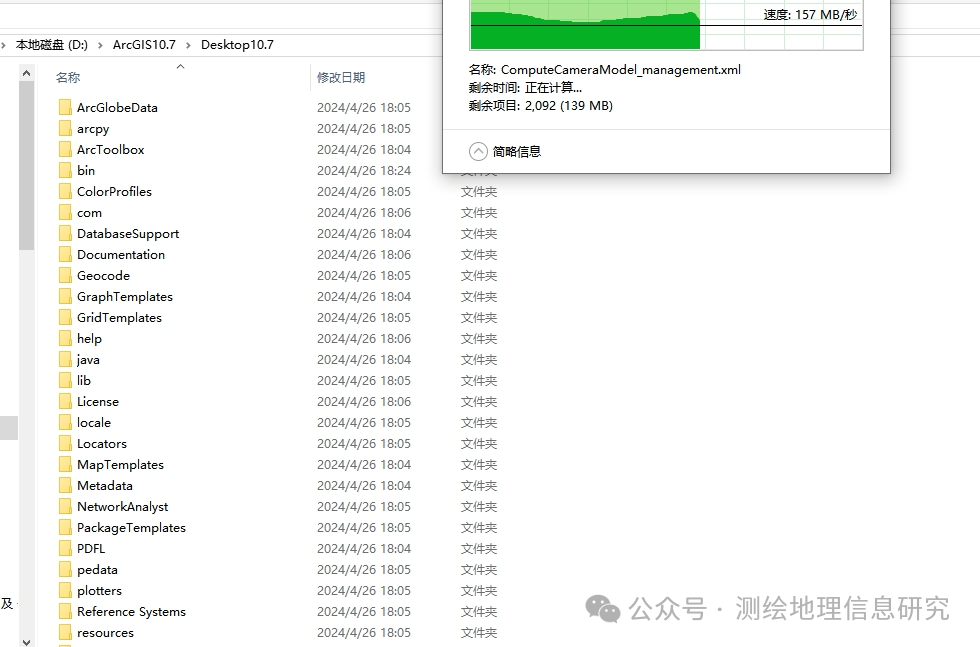The width and height of the screenshot is (980, 647).
Task: Sort files by the 修改日期 column header
Action: (x=342, y=77)
